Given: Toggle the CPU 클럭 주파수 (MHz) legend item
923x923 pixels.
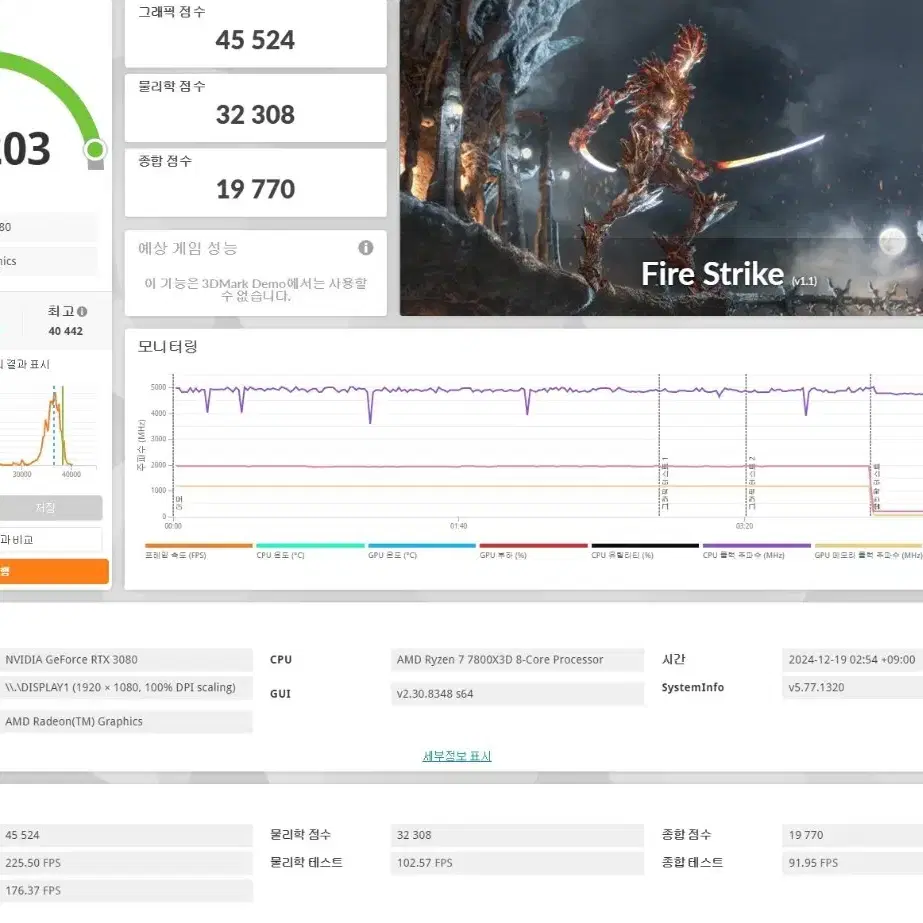Looking at the screenshot, I should point(756,551).
